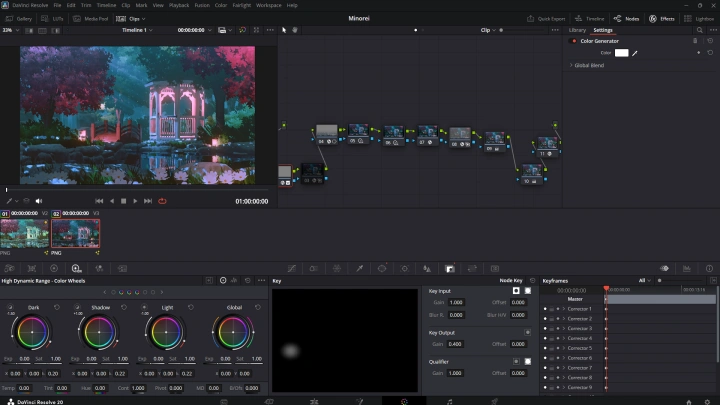Open the keyframes All dropdown
The width and height of the screenshot is (720, 405).
(645, 281)
